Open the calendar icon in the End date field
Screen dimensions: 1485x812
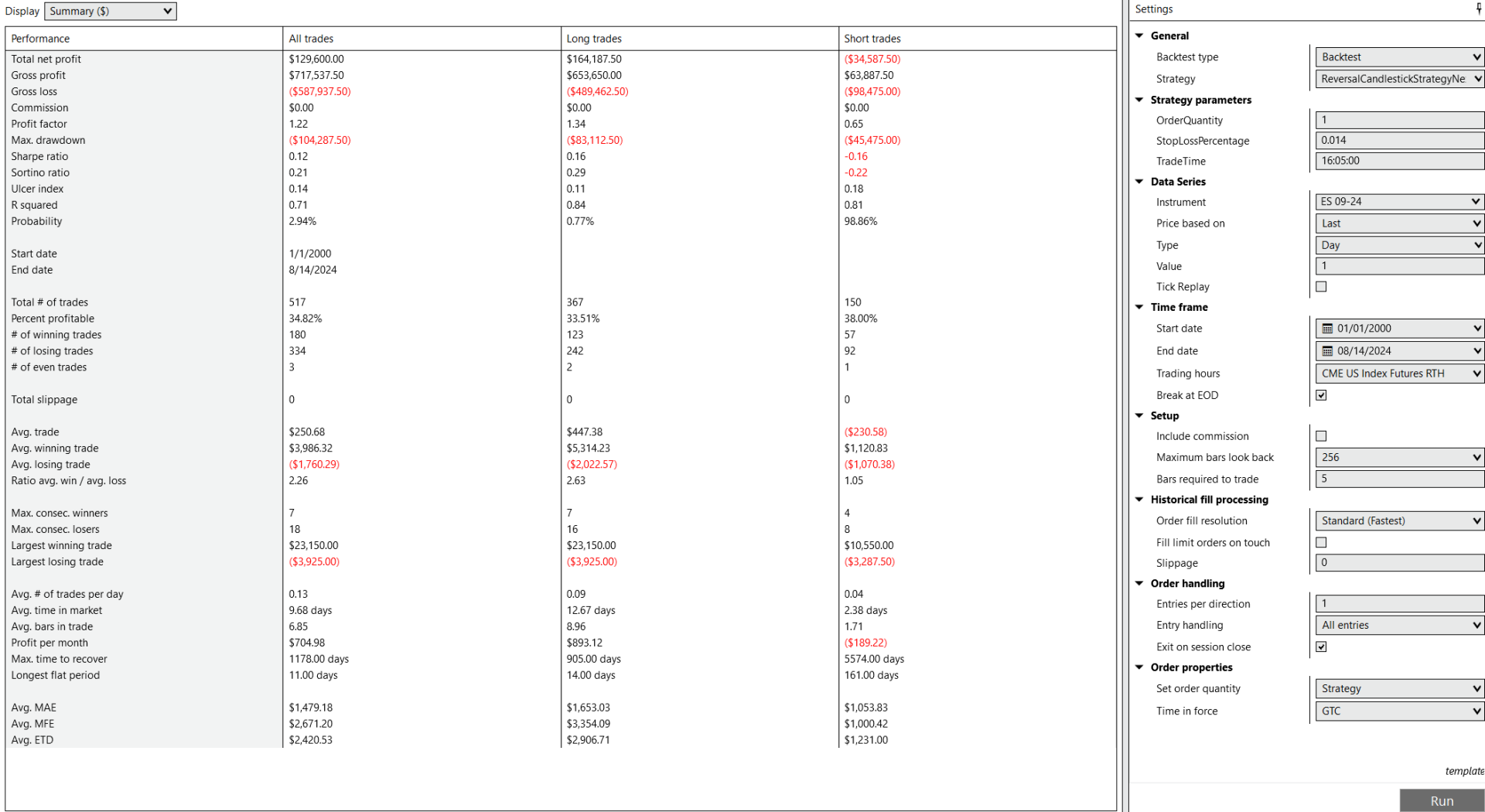pos(1327,351)
